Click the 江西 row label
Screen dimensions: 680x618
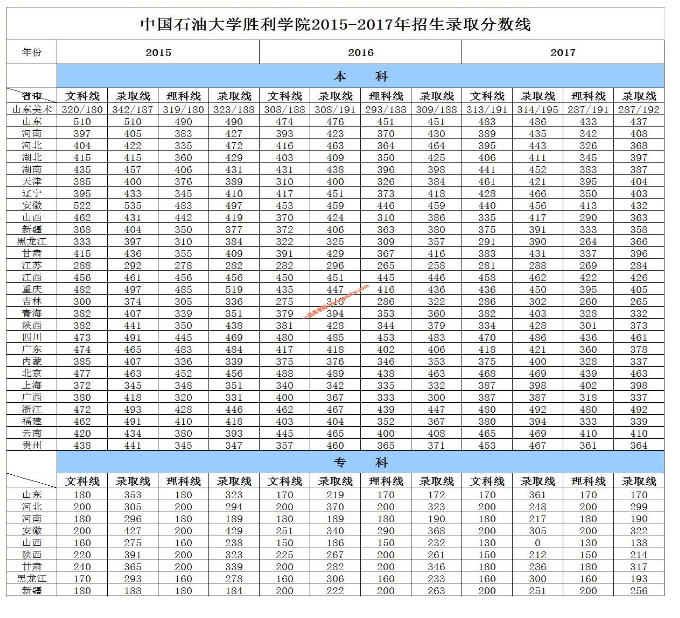point(31,277)
